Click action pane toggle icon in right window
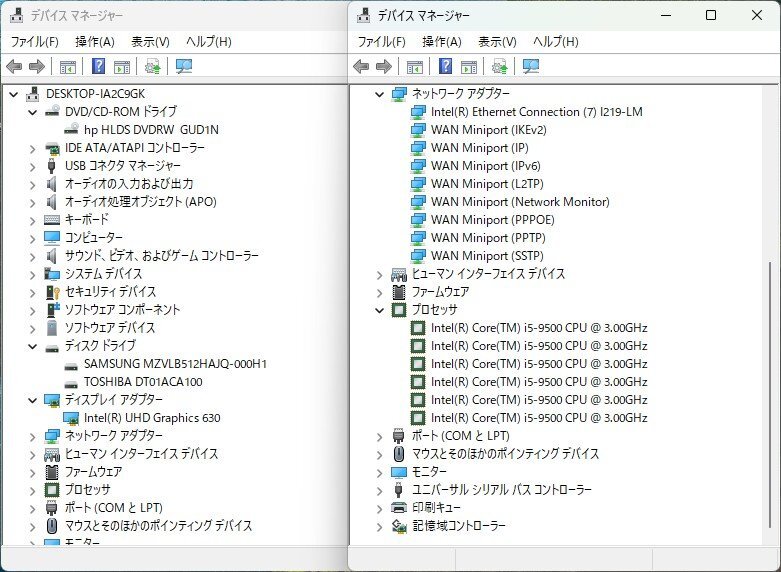This screenshot has height=572, width=781. 469,66
